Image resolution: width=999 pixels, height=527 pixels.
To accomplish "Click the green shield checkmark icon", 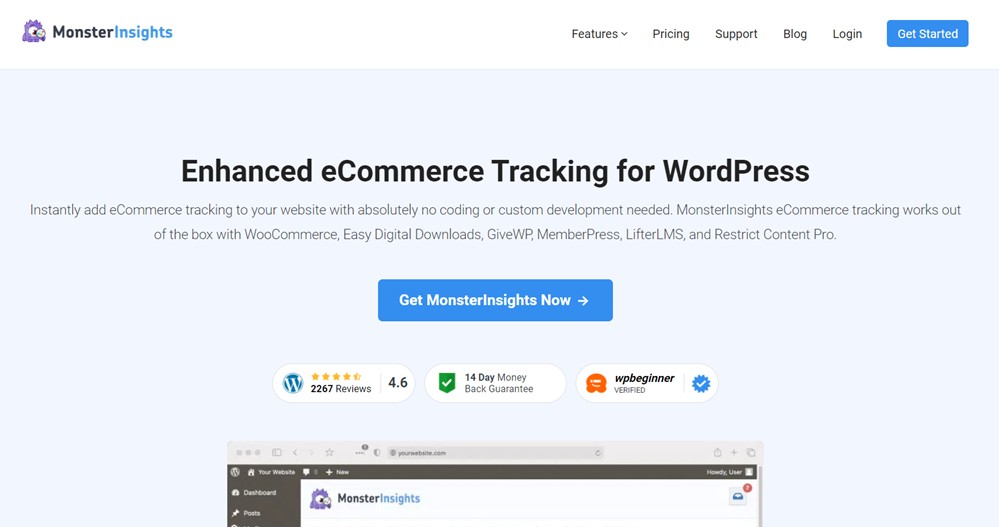I will [x=446, y=383].
